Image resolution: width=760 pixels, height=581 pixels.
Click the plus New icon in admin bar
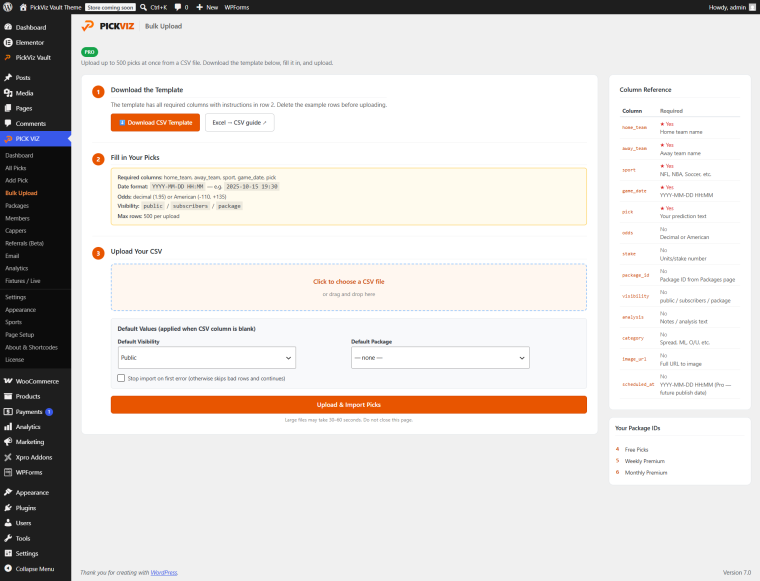coord(199,7)
